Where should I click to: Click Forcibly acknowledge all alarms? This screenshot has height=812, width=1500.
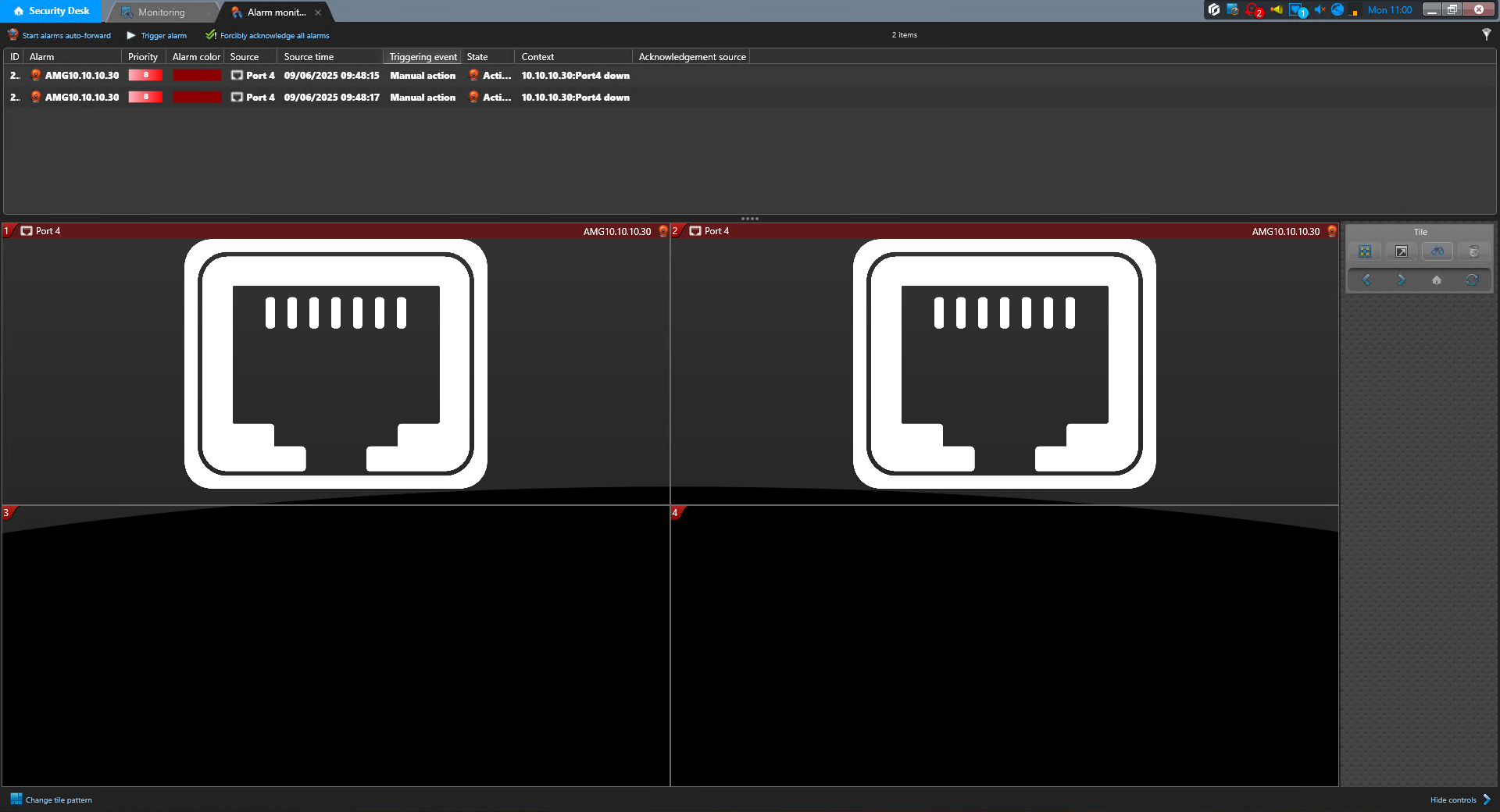(x=267, y=35)
